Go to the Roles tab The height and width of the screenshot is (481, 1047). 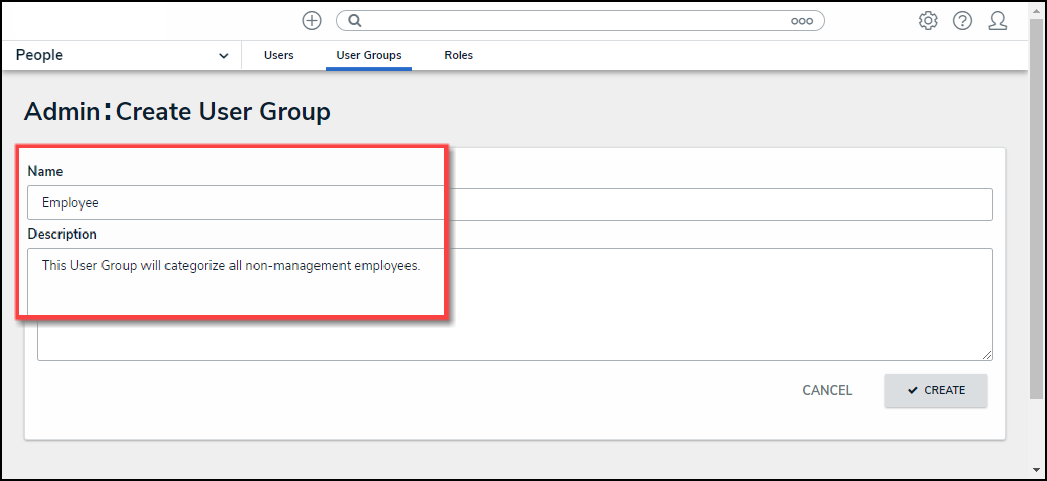click(x=459, y=55)
